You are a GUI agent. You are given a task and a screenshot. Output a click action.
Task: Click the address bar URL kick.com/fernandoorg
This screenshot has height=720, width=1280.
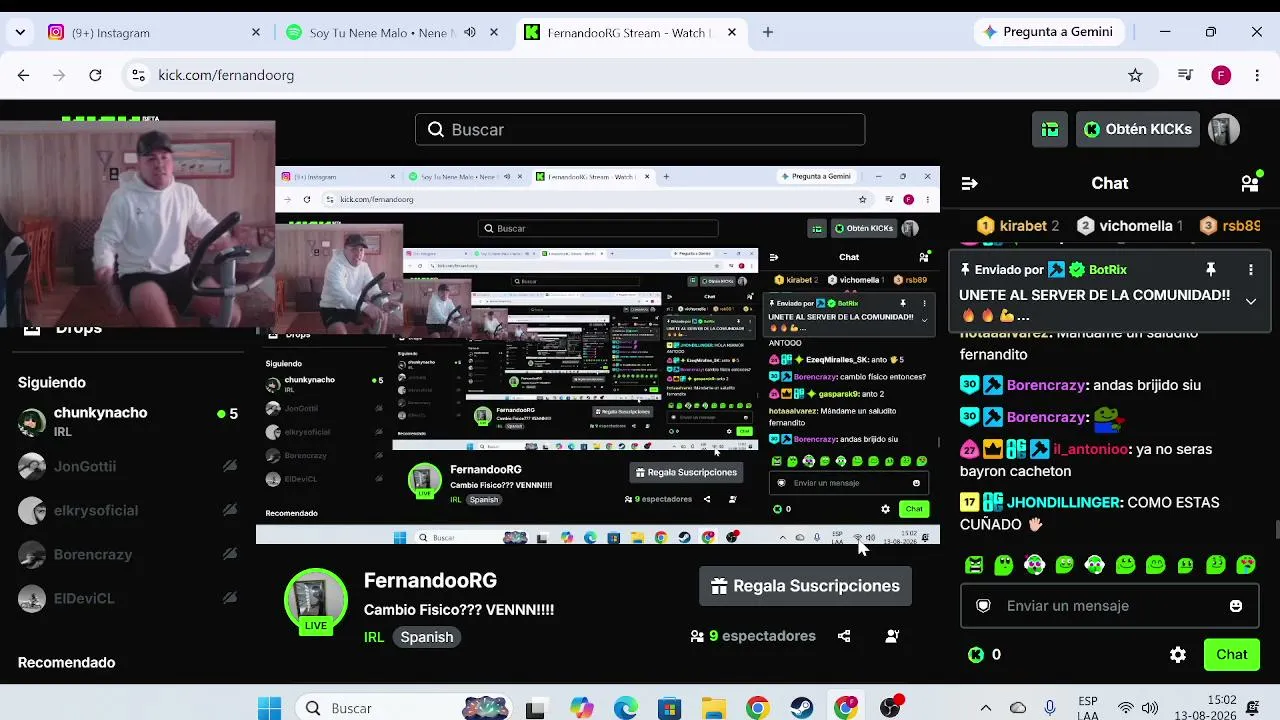click(x=226, y=75)
